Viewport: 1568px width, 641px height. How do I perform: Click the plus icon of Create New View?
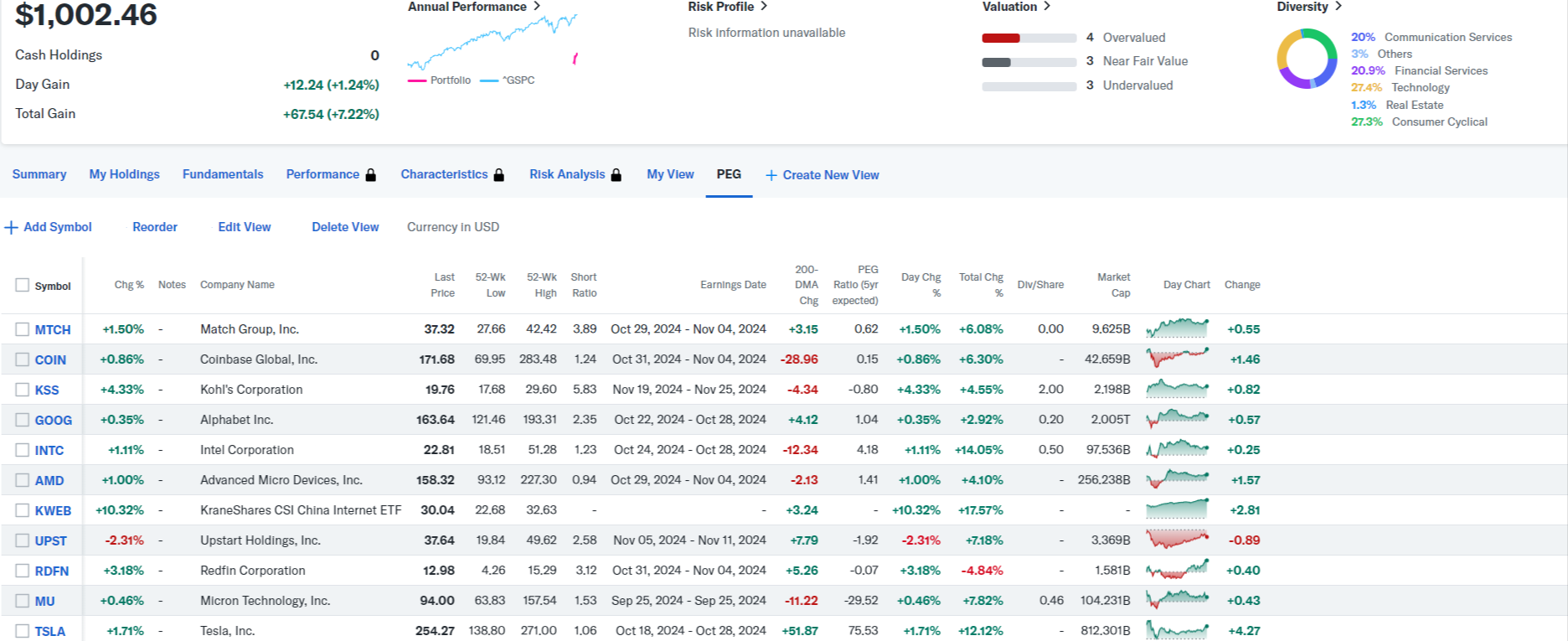click(771, 175)
